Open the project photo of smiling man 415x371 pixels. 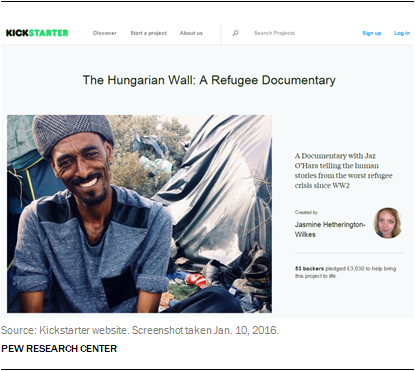pos(139,214)
